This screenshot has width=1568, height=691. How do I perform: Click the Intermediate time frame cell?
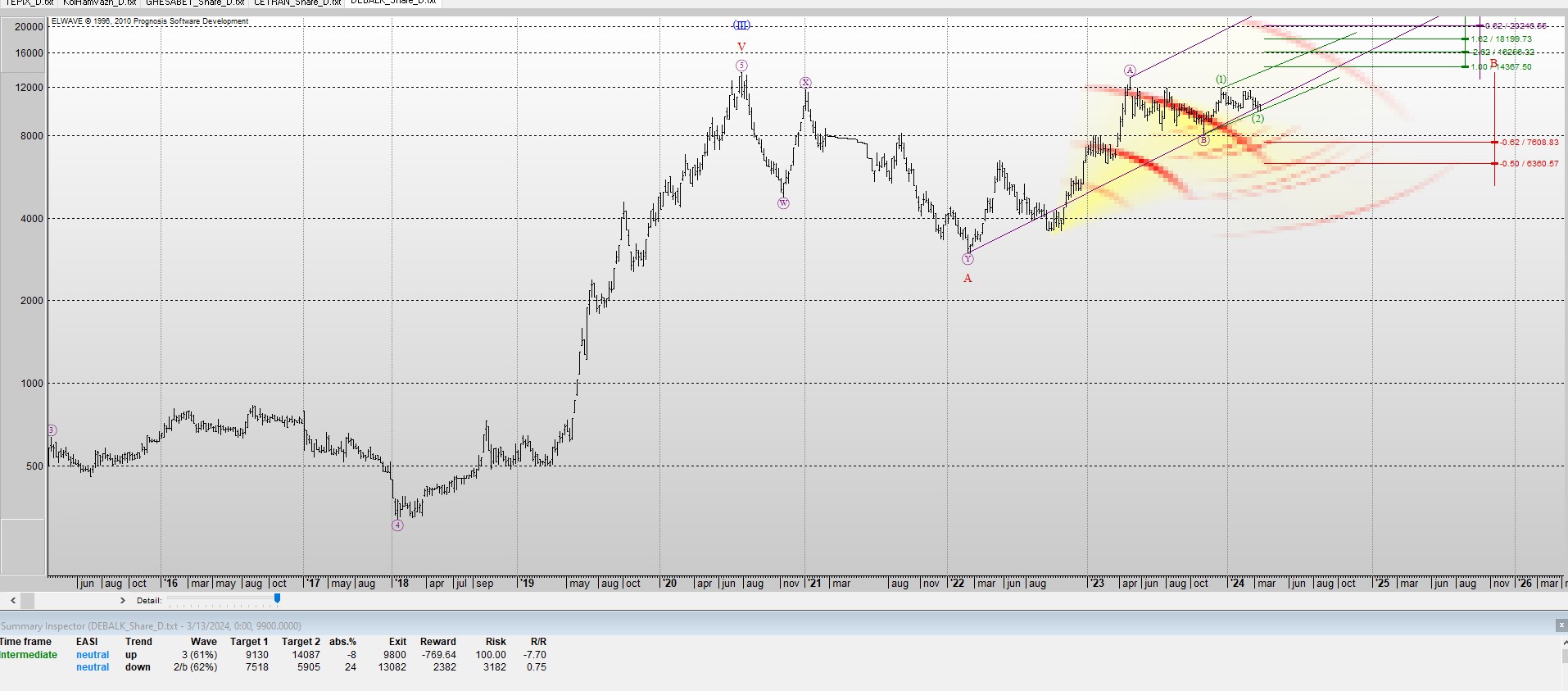point(29,655)
